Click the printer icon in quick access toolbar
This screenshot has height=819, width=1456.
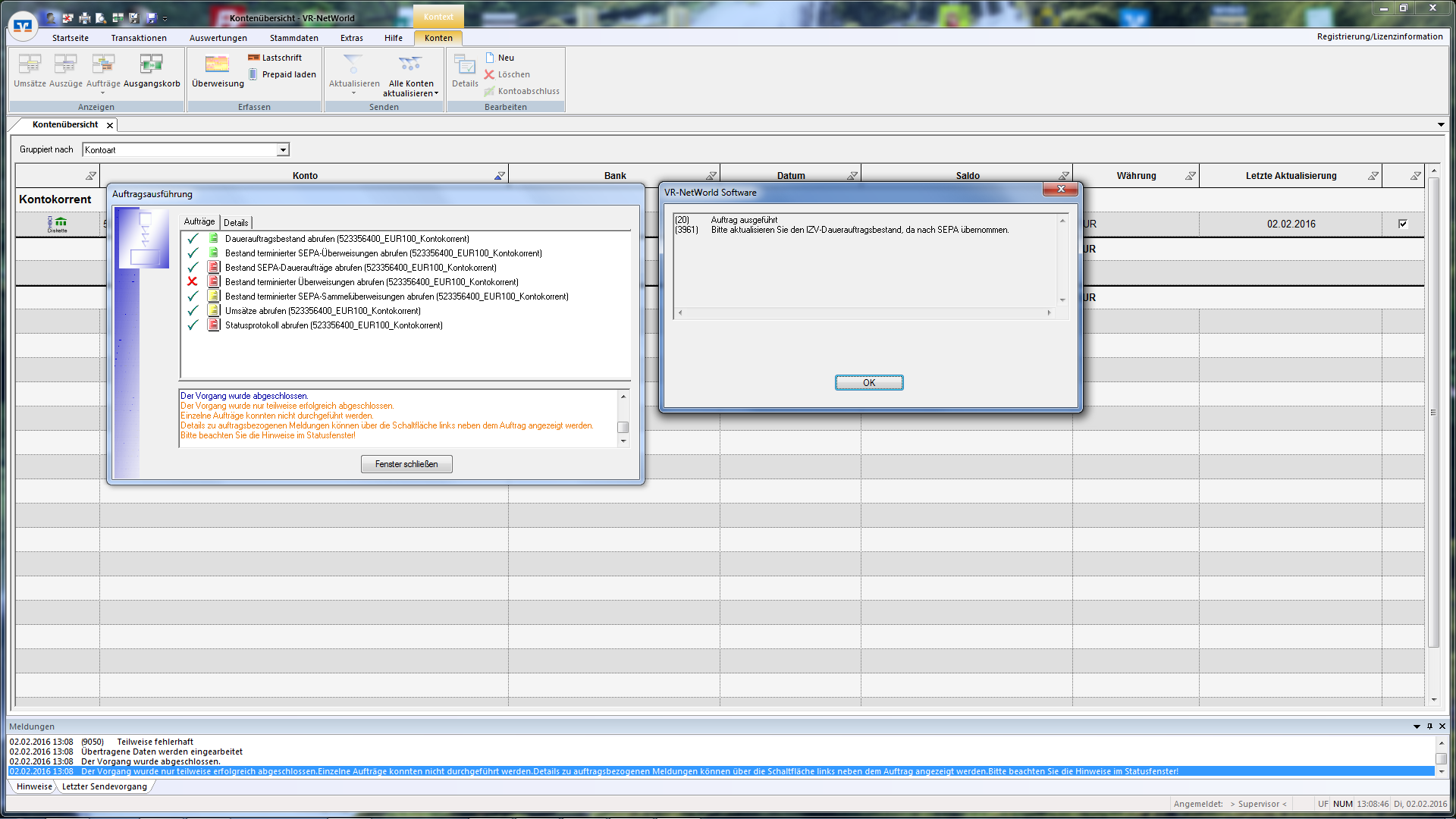click(84, 17)
